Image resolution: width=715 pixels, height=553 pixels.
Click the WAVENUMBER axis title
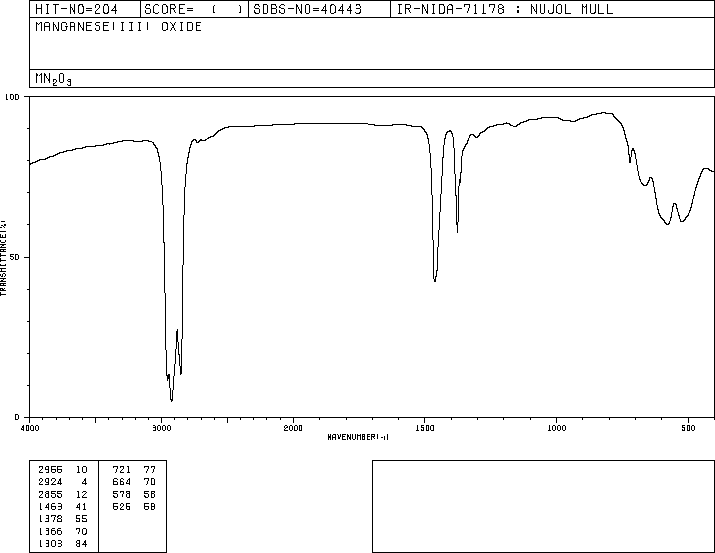click(x=358, y=437)
